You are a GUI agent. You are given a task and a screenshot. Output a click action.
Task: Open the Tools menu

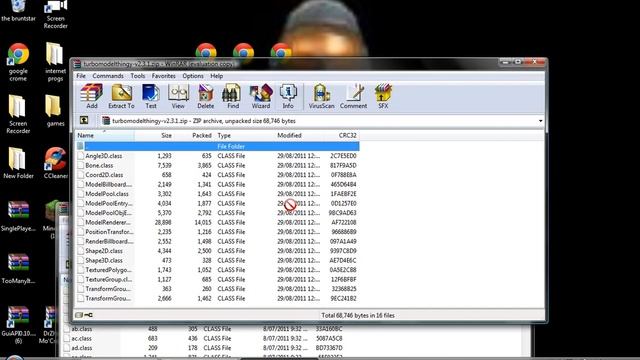[x=138, y=76]
